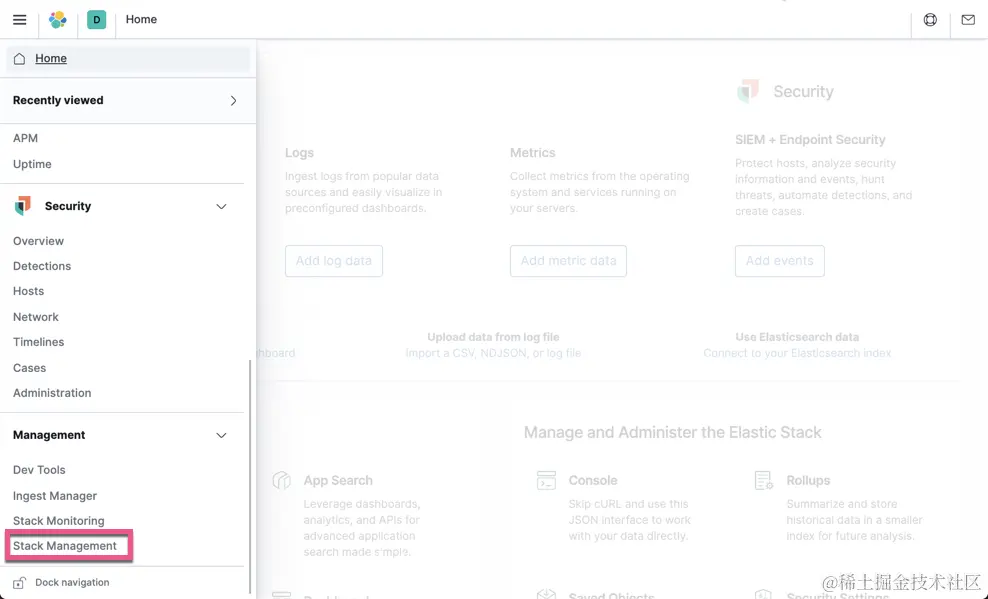
Task: Collapse the Security section chevron
Action: tap(221, 207)
